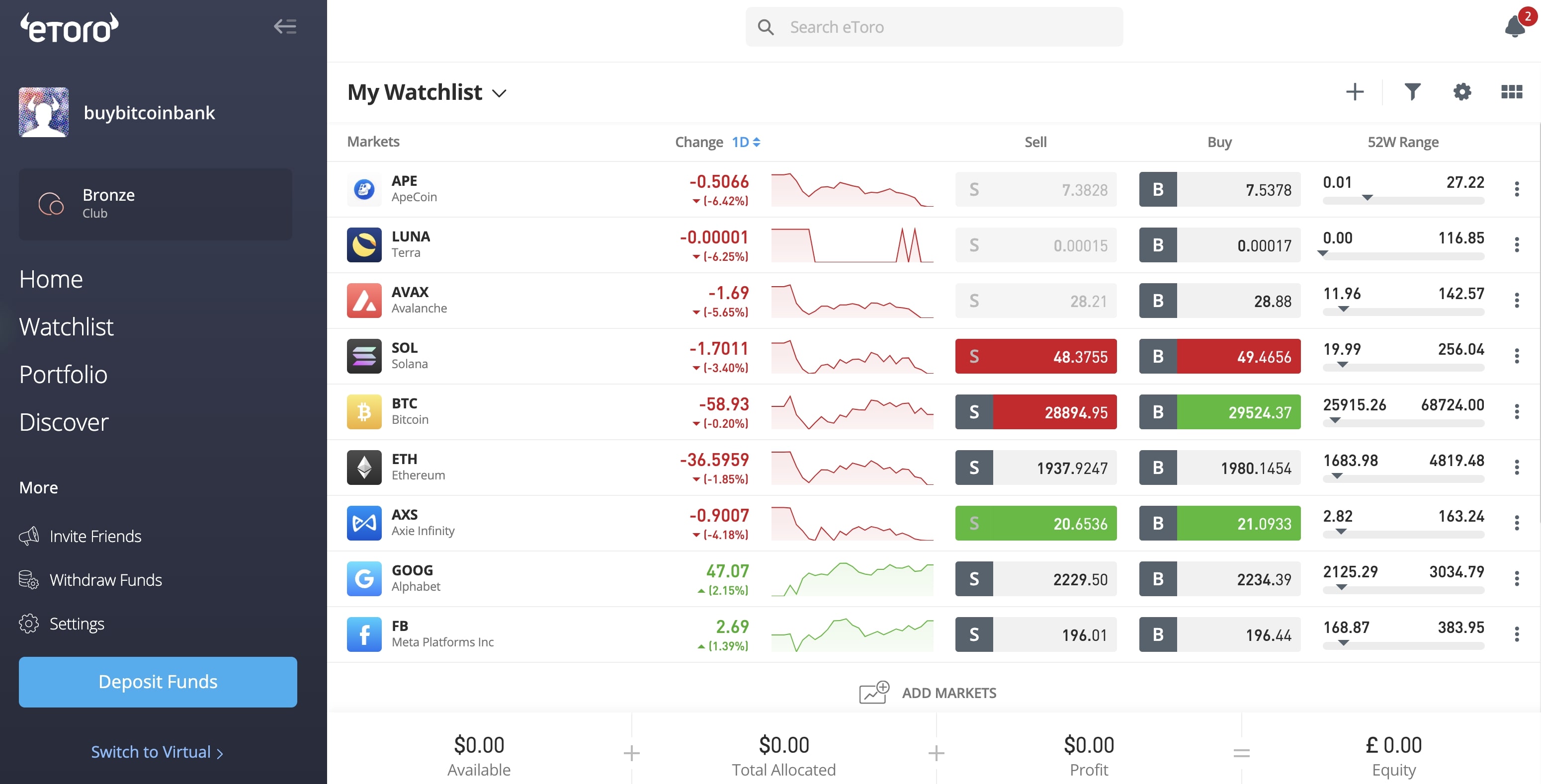Click the eToro logo
The image size is (1541, 784).
coord(70,28)
